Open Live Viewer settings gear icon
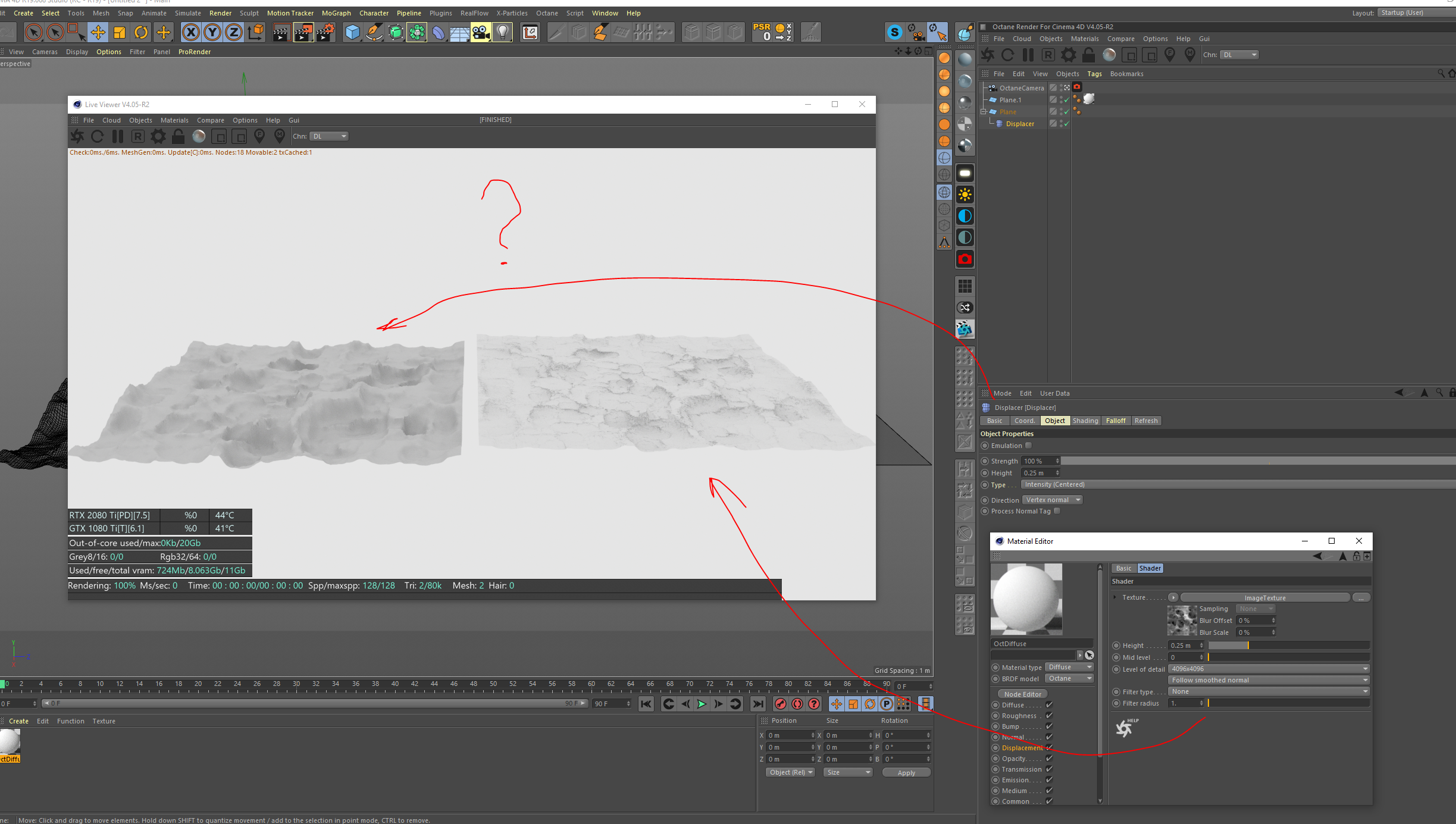 pyautogui.click(x=158, y=136)
